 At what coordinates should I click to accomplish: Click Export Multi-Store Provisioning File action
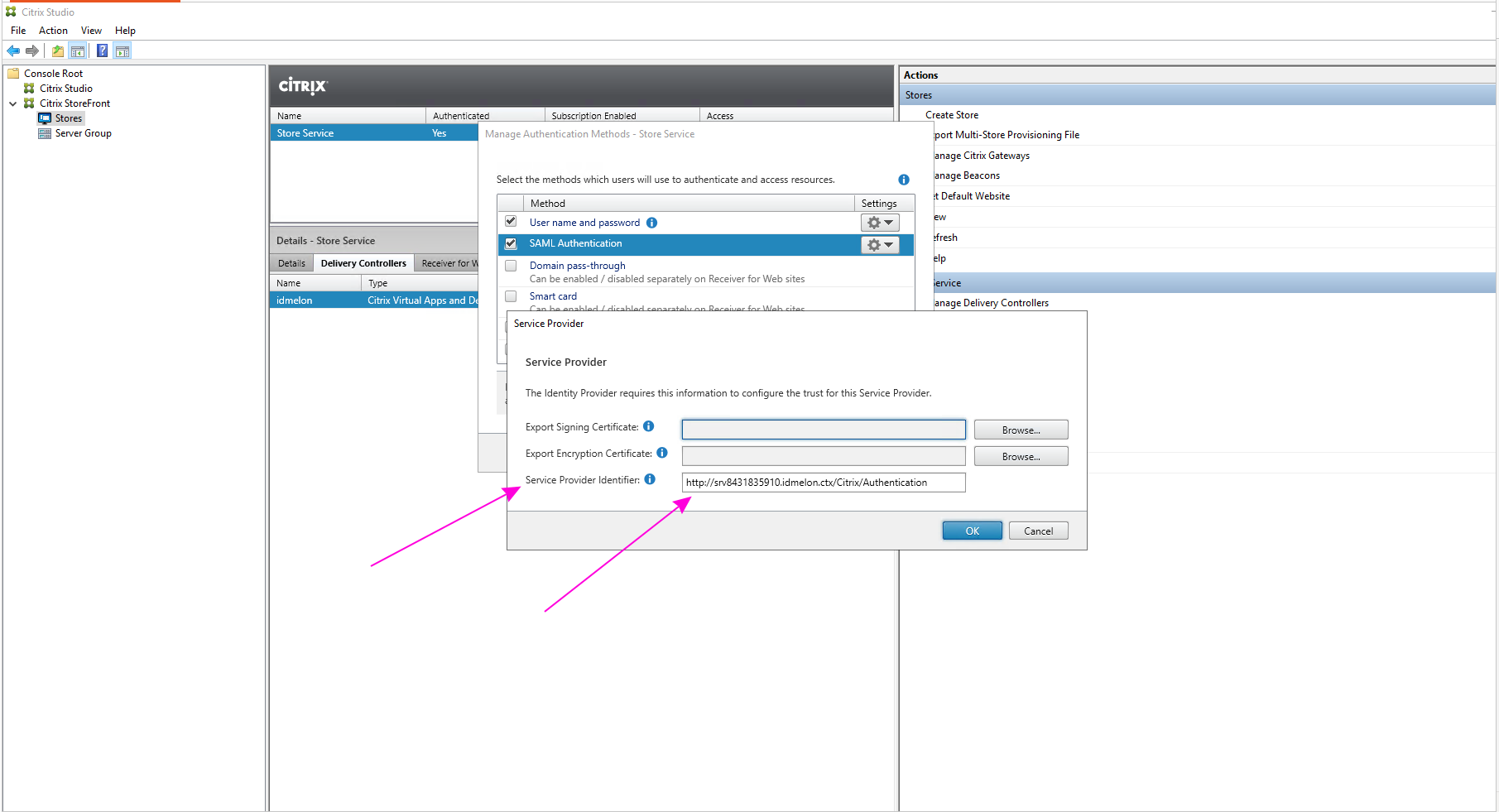[x=1007, y=135]
